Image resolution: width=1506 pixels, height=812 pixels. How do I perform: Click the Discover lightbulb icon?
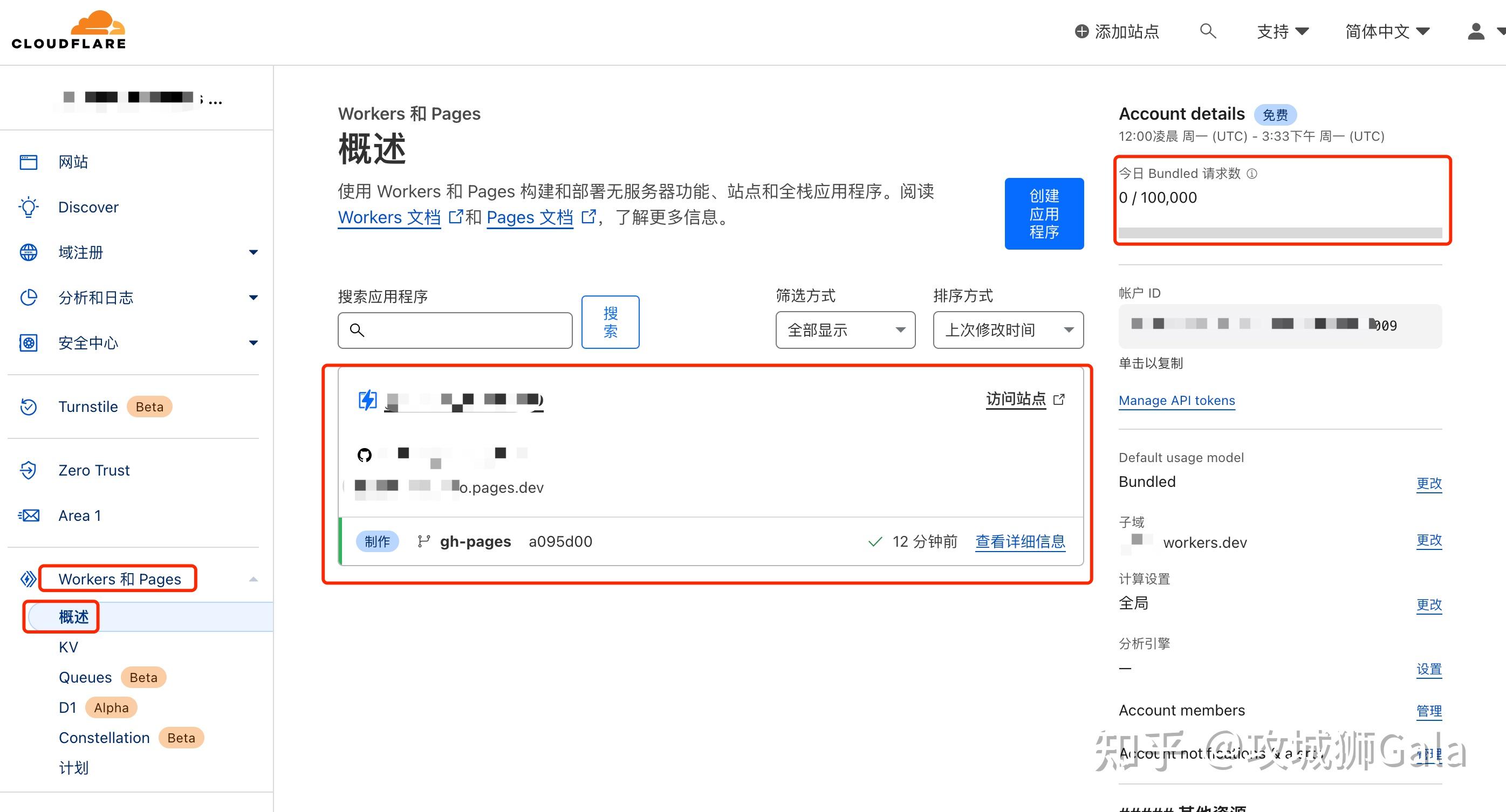(x=28, y=207)
